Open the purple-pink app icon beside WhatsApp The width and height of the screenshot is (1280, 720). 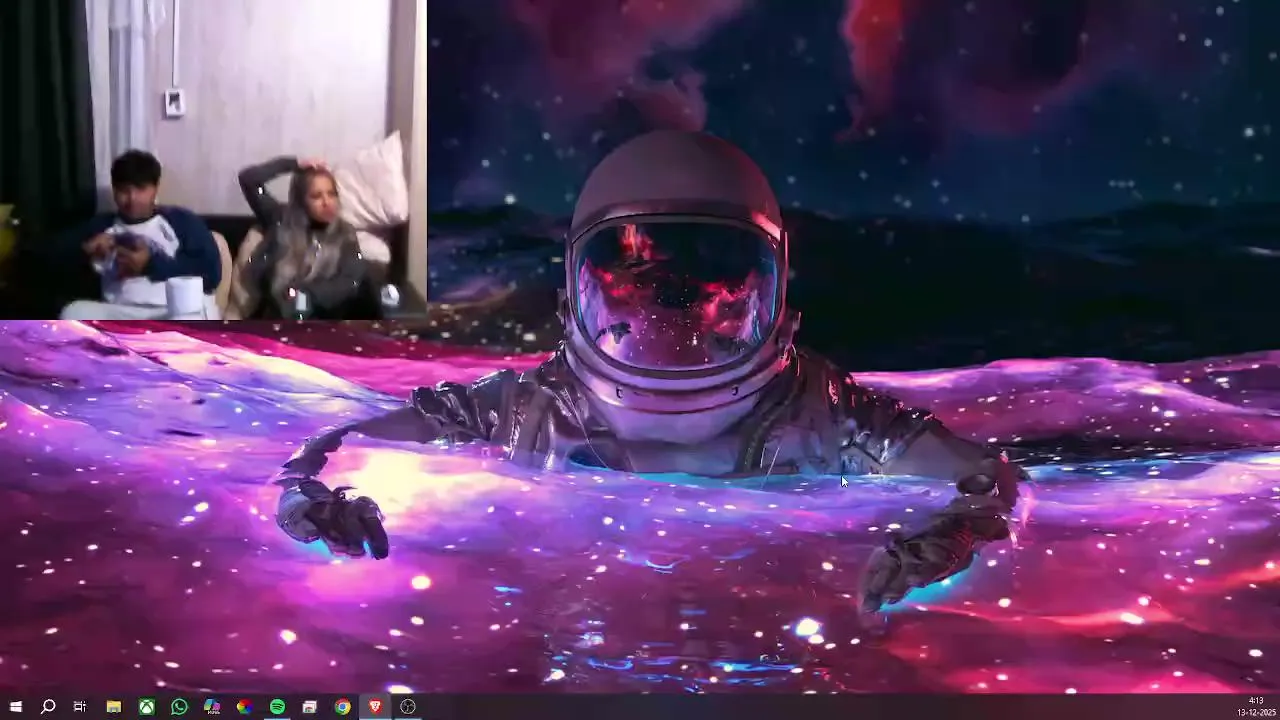pyautogui.click(x=212, y=707)
